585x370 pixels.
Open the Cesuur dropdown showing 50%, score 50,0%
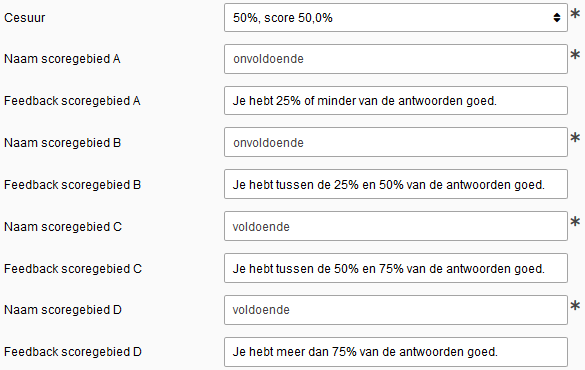396,18
